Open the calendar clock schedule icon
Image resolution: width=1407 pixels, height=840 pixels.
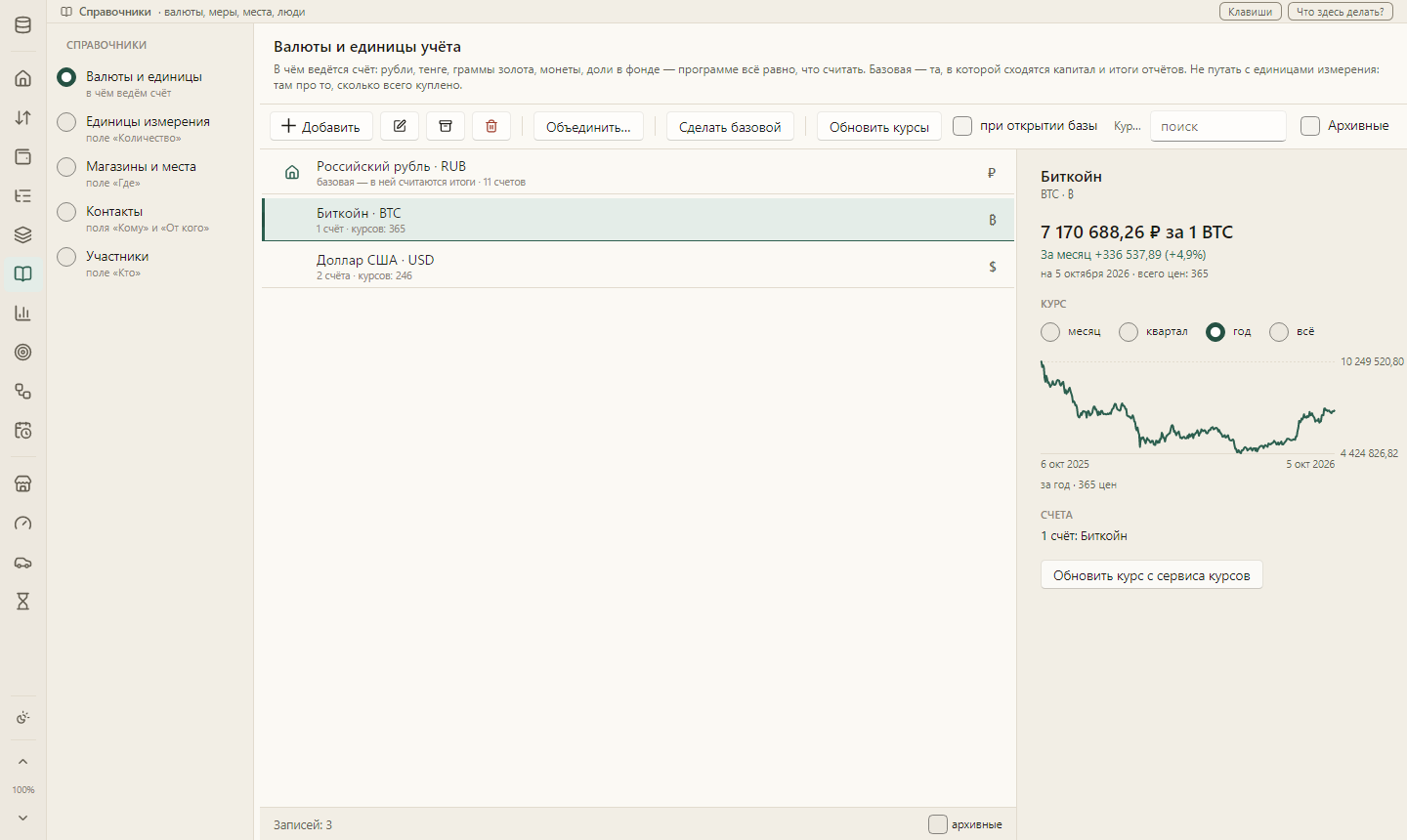[x=23, y=430]
